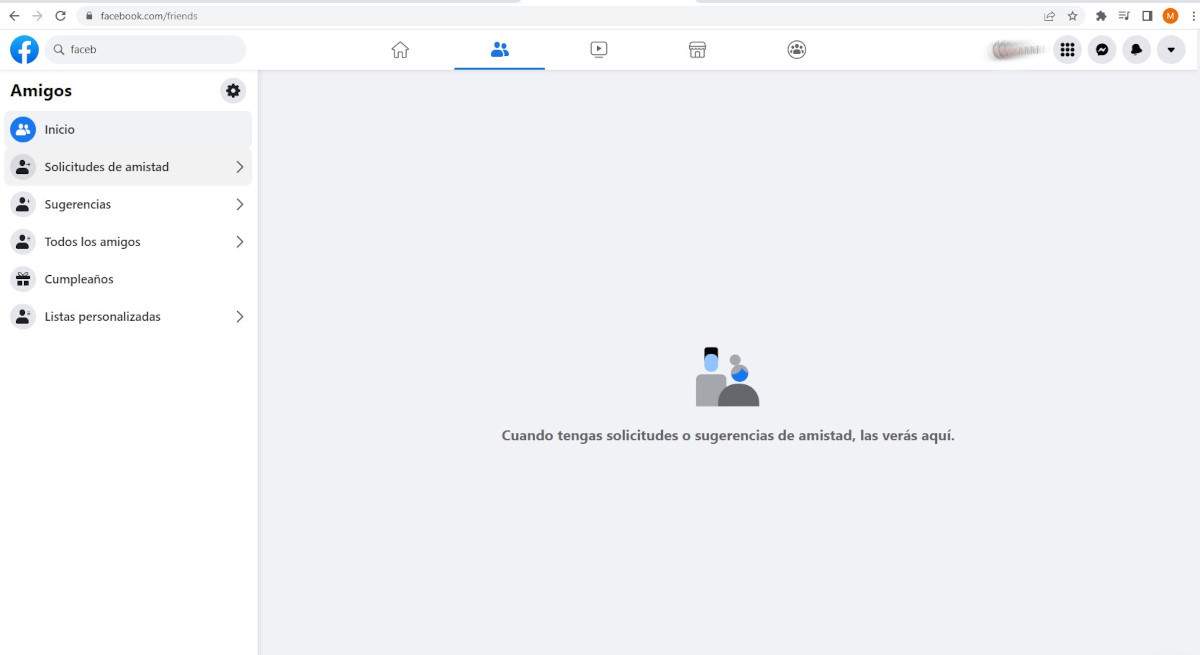Open the account dropdown arrow
The image size is (1200, 655).
(1171, 49)
